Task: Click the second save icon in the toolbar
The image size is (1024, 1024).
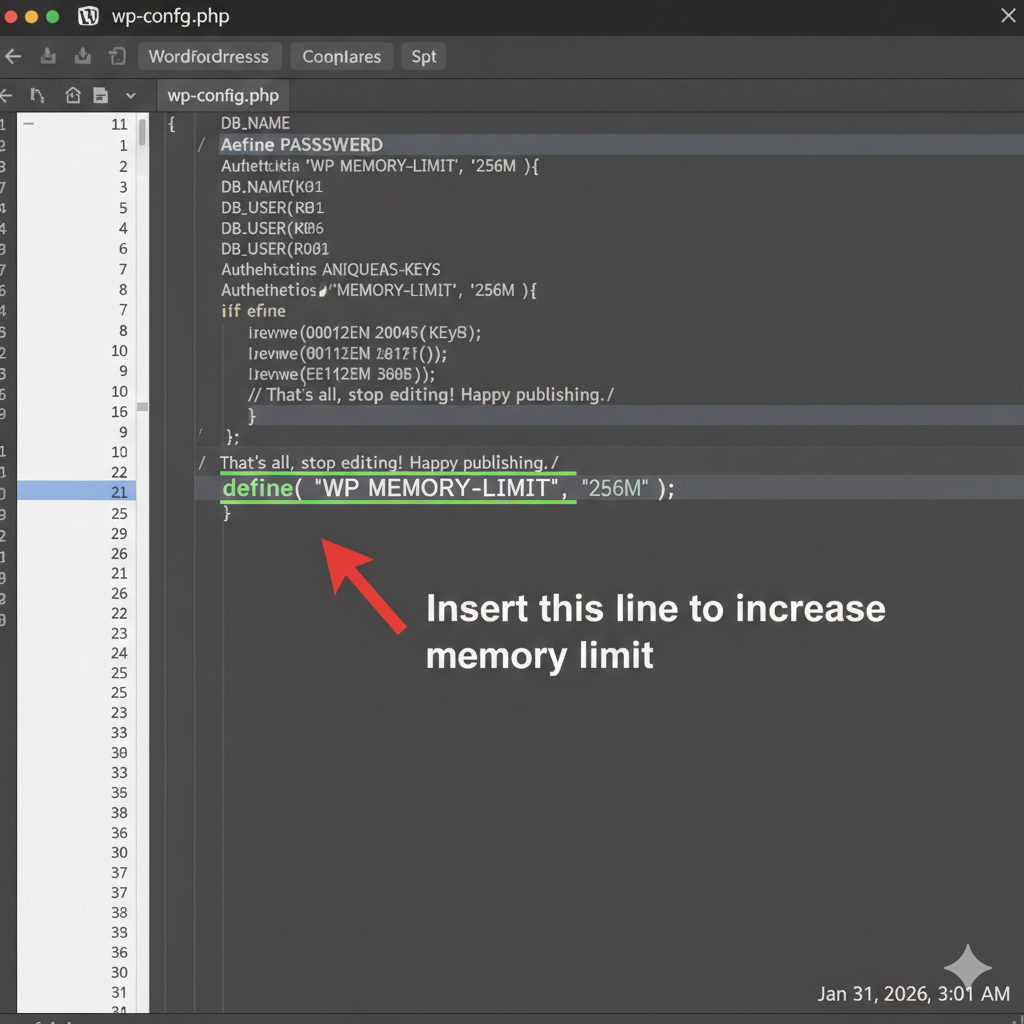Action: pyautogui.click(x=83, y=56)
